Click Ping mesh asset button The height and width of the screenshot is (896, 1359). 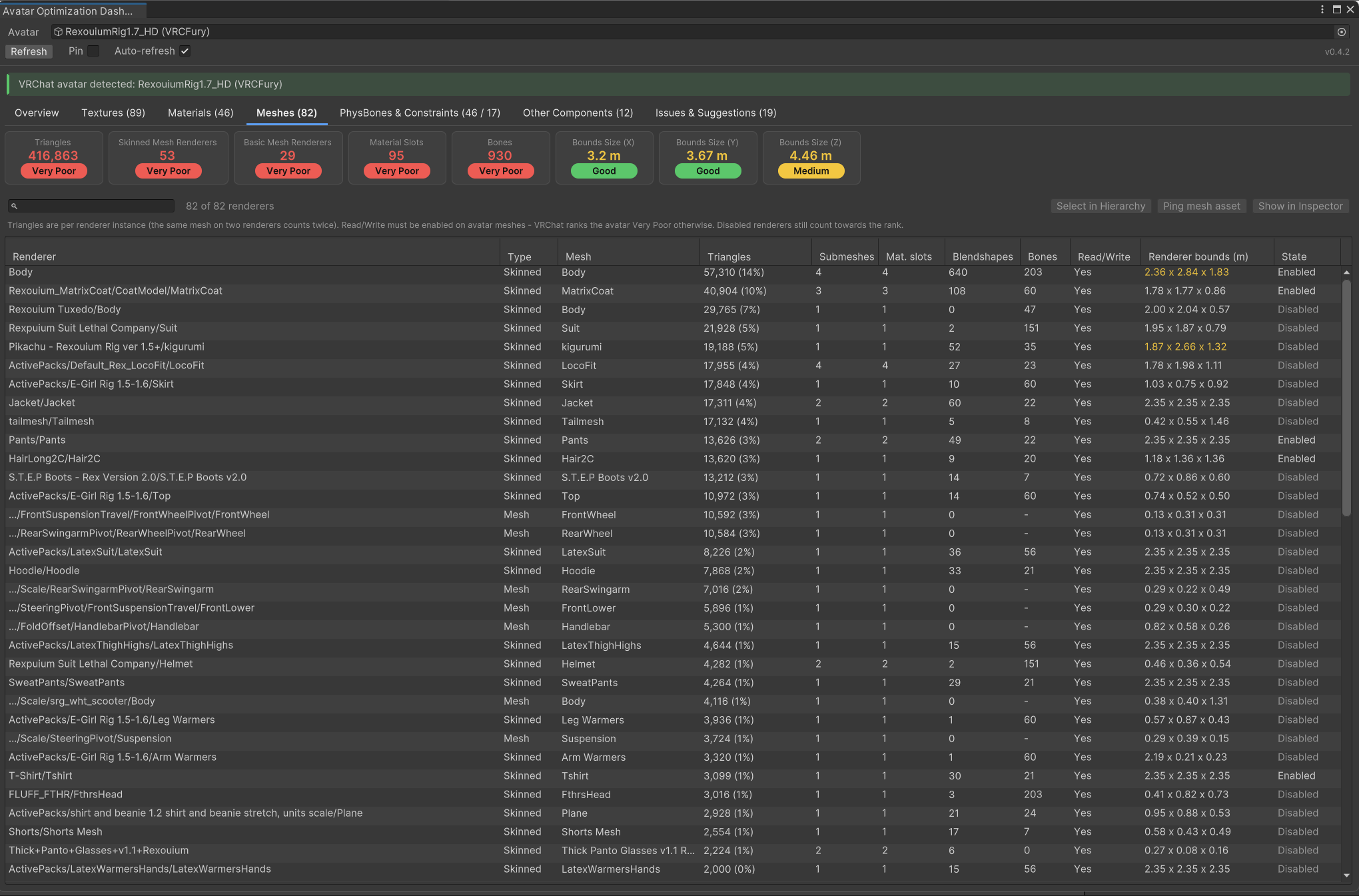click(1201, 206)
